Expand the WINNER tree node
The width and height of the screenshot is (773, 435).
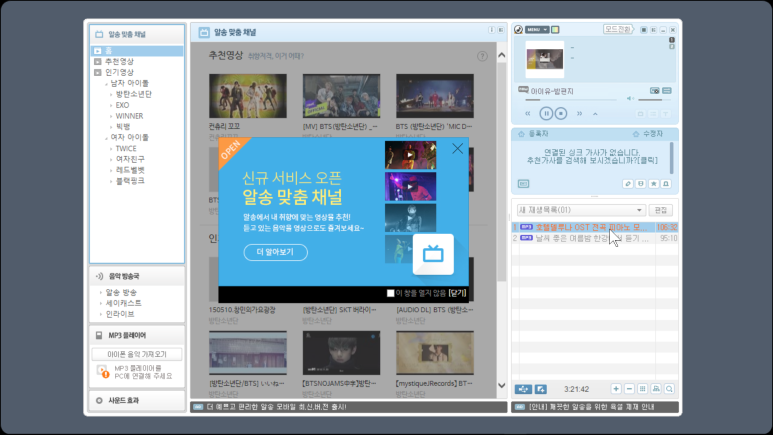111,116
